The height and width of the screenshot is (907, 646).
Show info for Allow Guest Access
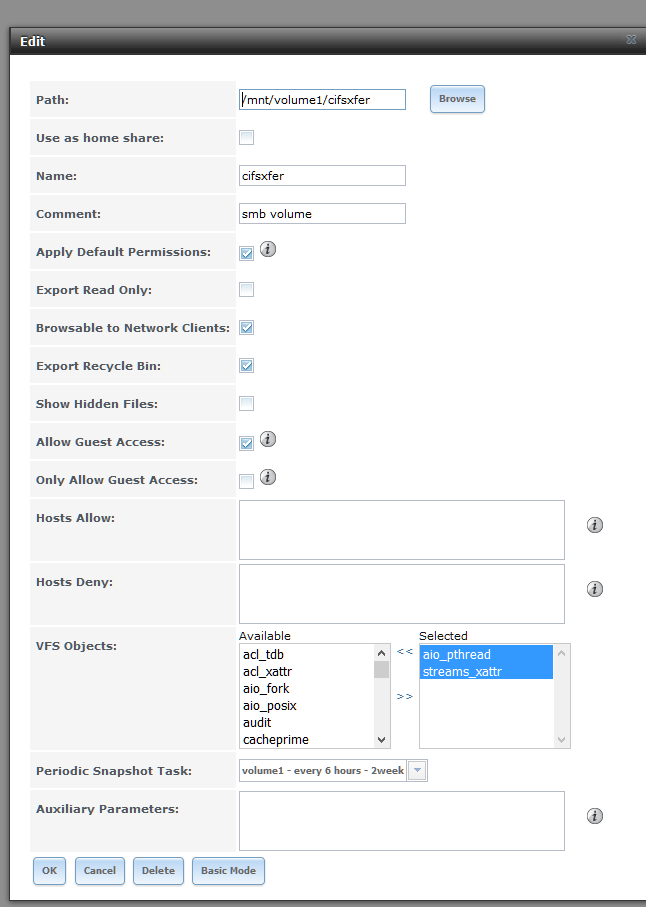pyautogui.click(x=268, y=439)
